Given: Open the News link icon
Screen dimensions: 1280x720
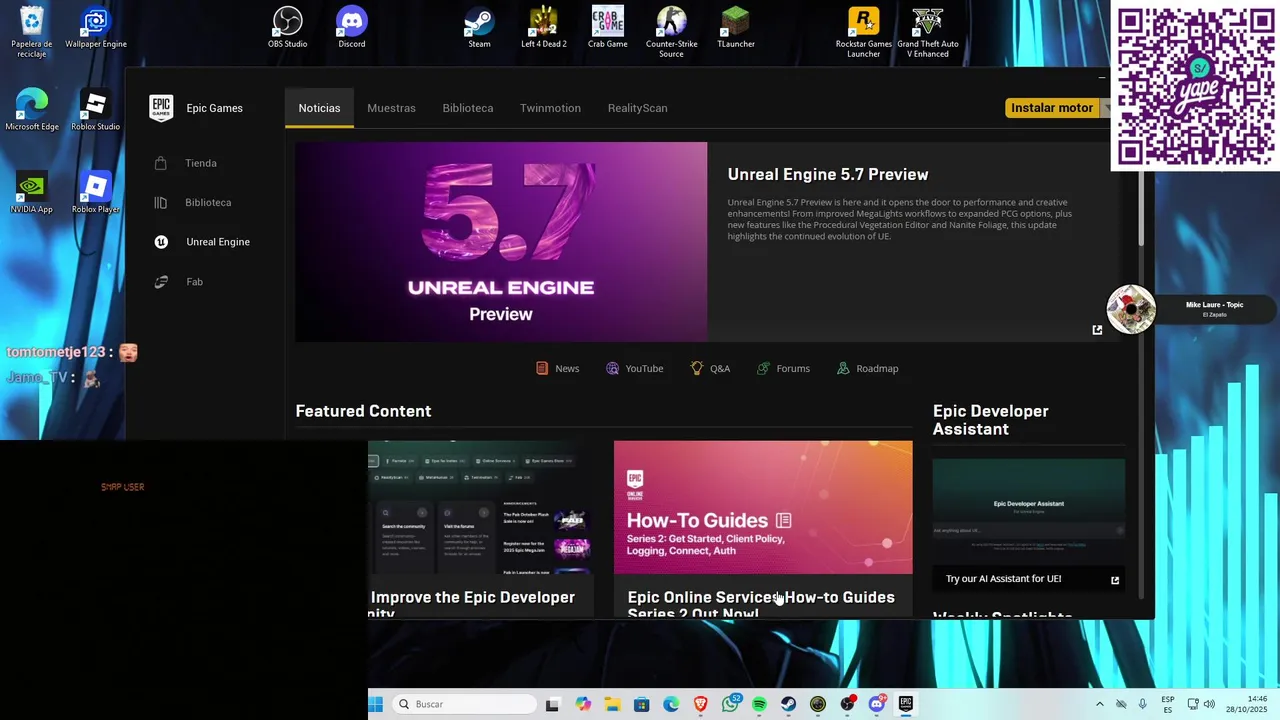Looking at the screenshot, I should 542,368.
